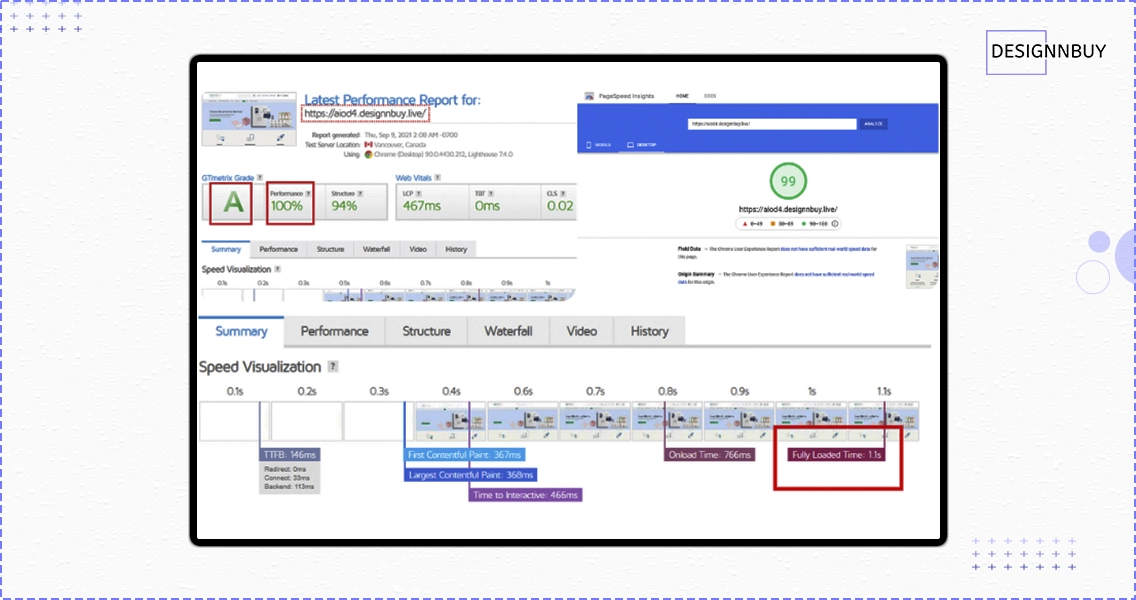The image size is (1136, 600).
Task: Click the Largest Contentful Paint: 368ms marker
Action: (x=470, y=475)
